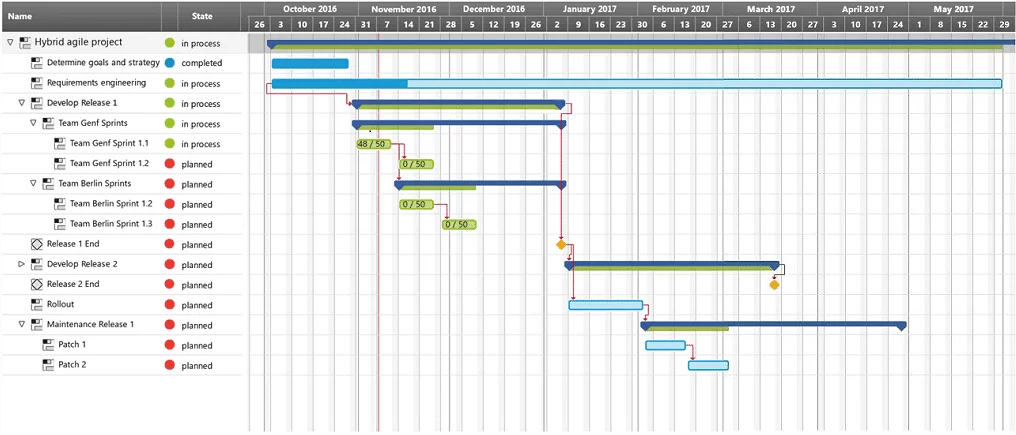Click the 'completed' state text

(202, 64)
